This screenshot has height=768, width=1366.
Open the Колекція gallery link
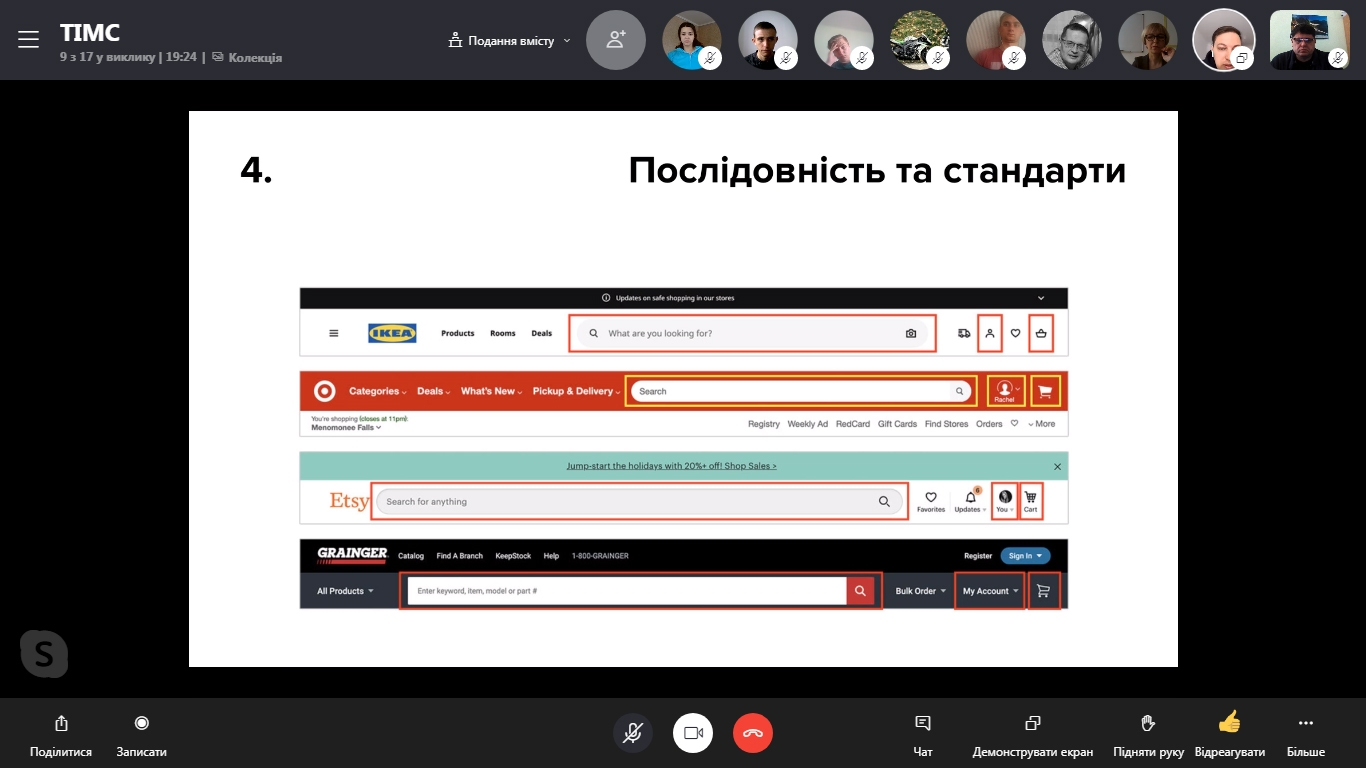click(247, 58)
